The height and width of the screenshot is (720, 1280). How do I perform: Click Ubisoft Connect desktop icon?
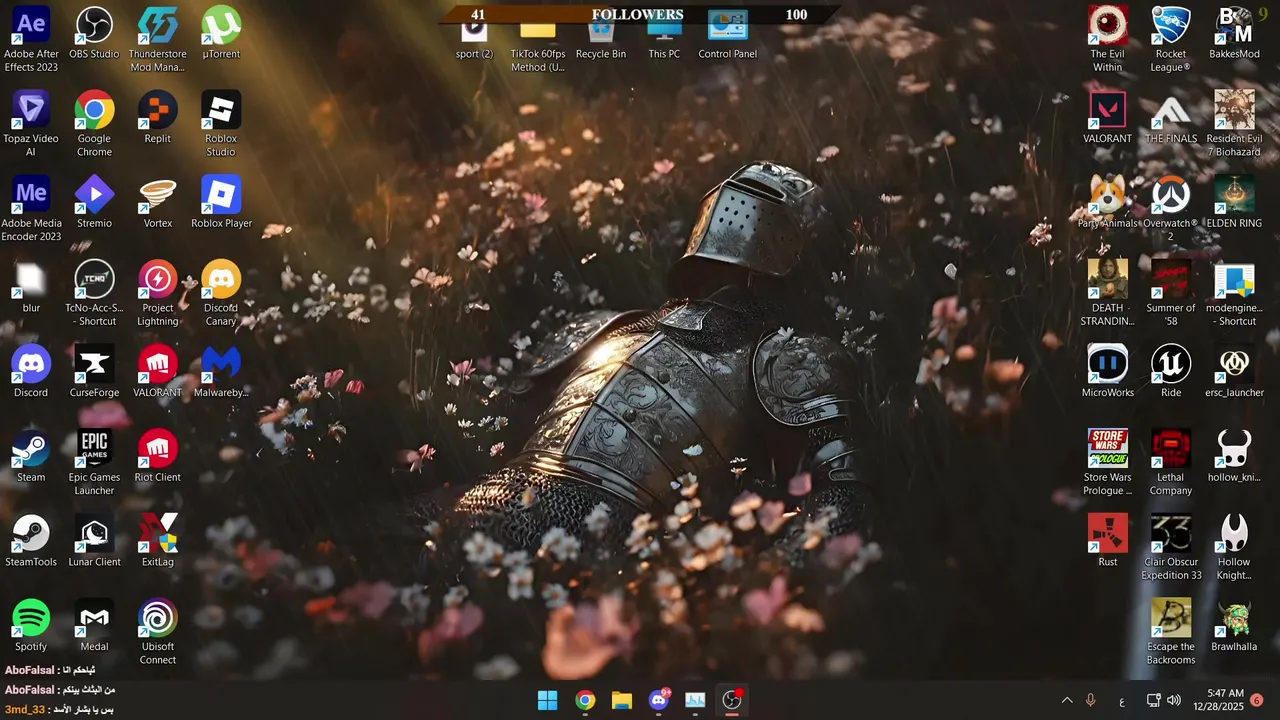158,632
